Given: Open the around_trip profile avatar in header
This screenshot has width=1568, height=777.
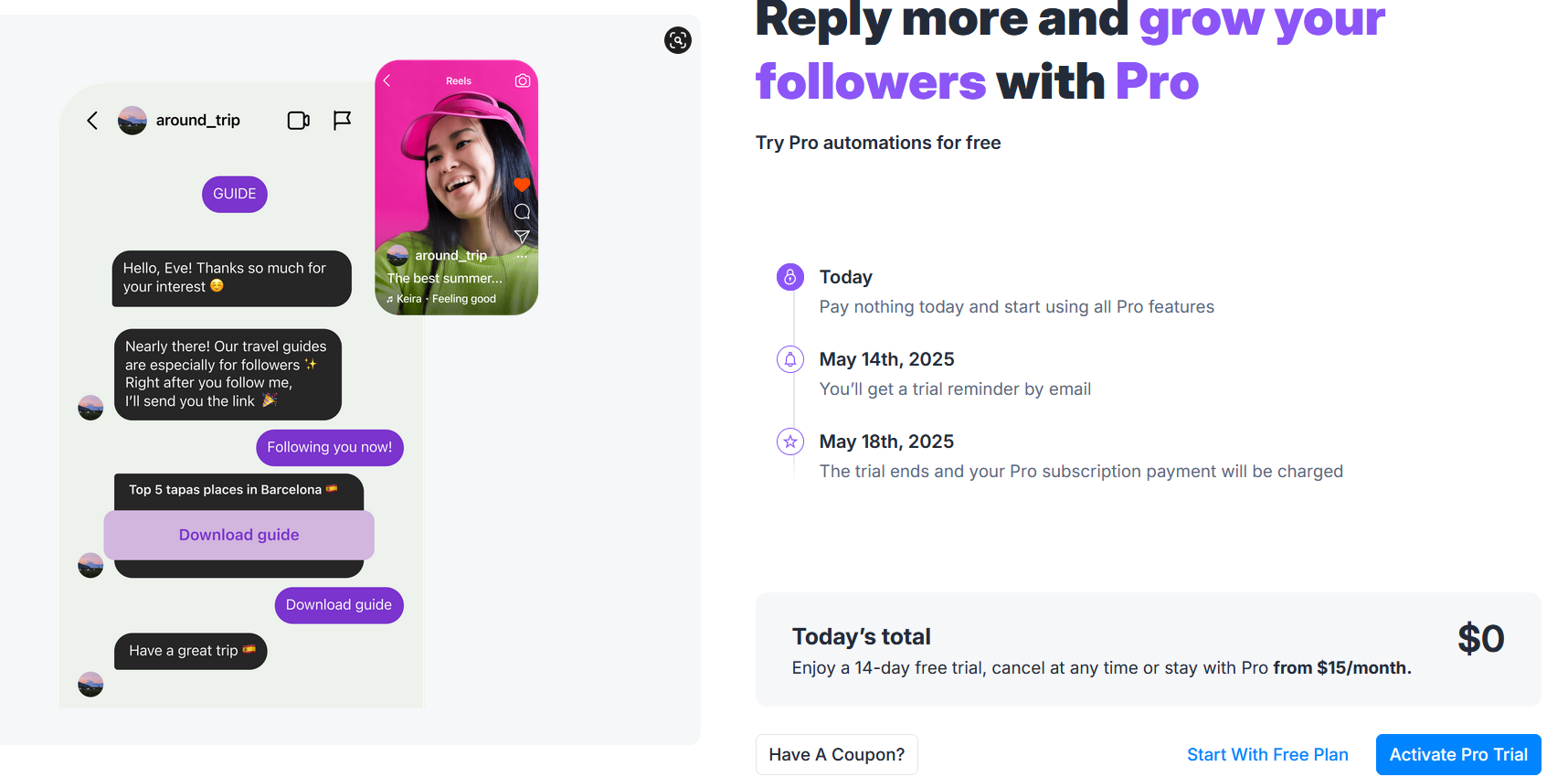Looking at the screenshot, I should point(132,121).
